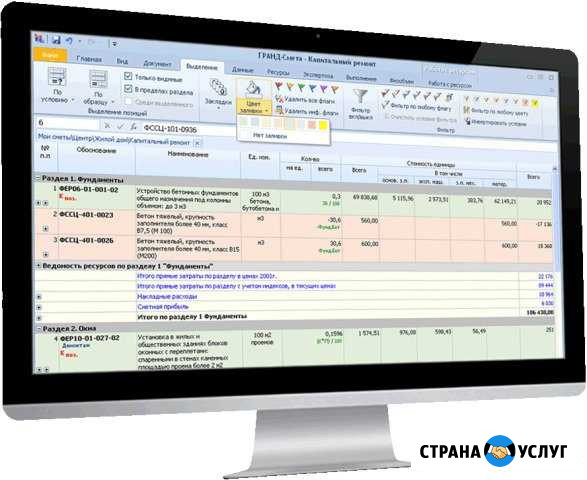Click 'Фильтр по любому флагу'
Viewport: 587px width, 480px height.
point(416,106)
